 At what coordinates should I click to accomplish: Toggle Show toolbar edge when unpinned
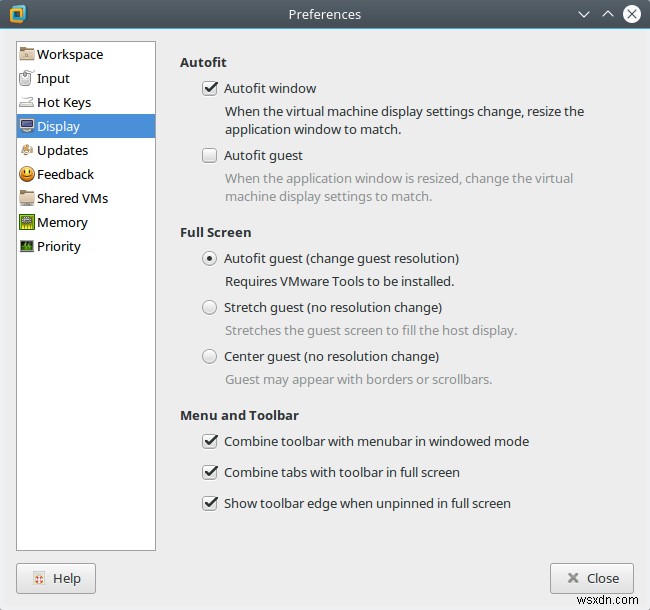[x=210, y=503]
